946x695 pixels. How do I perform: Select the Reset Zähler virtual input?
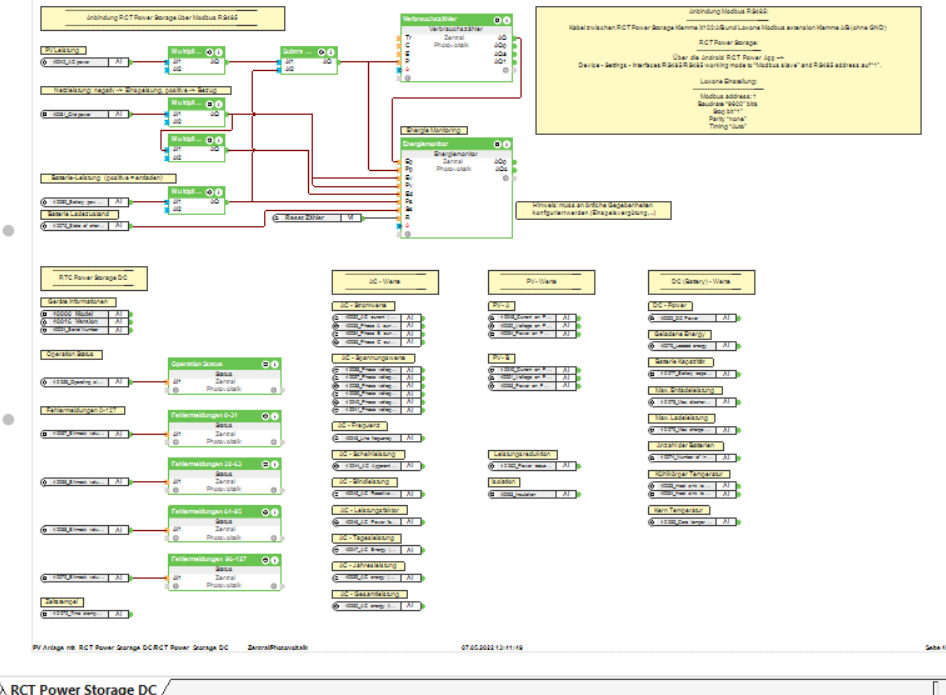(317, 218)
